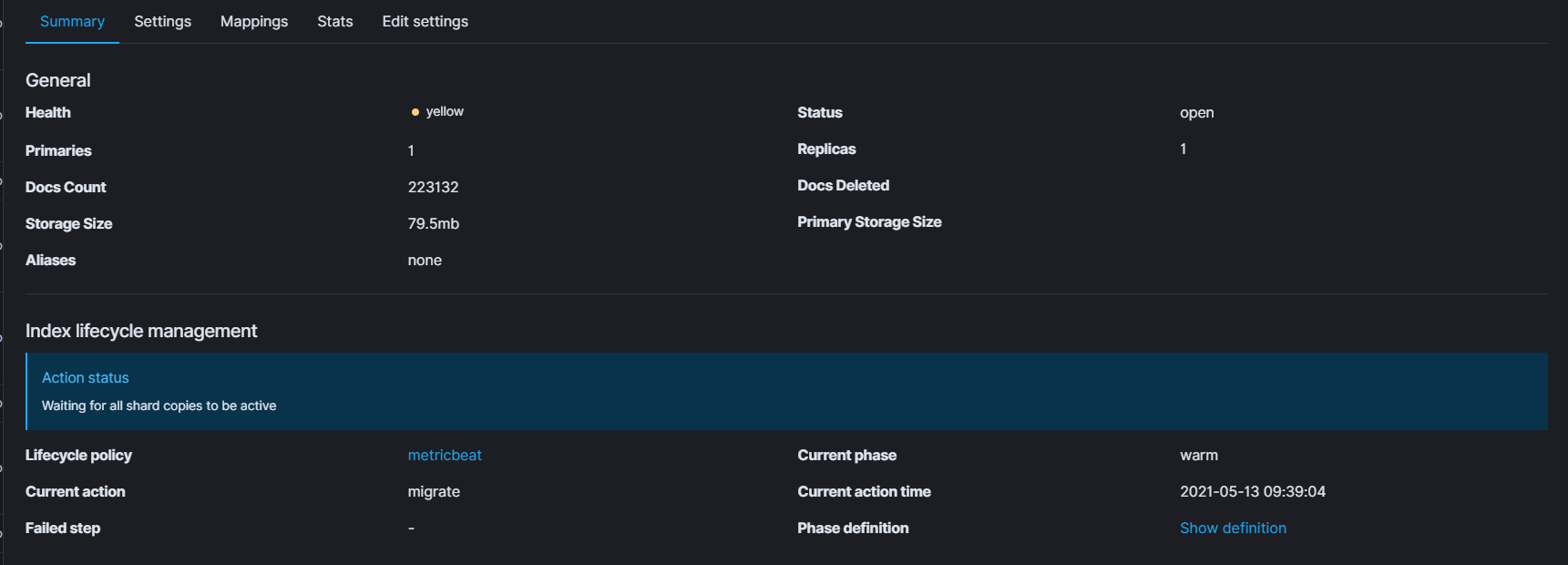Screen dimensions: 1568x565
Task: View the Stats tab
Action: point(334,22)
